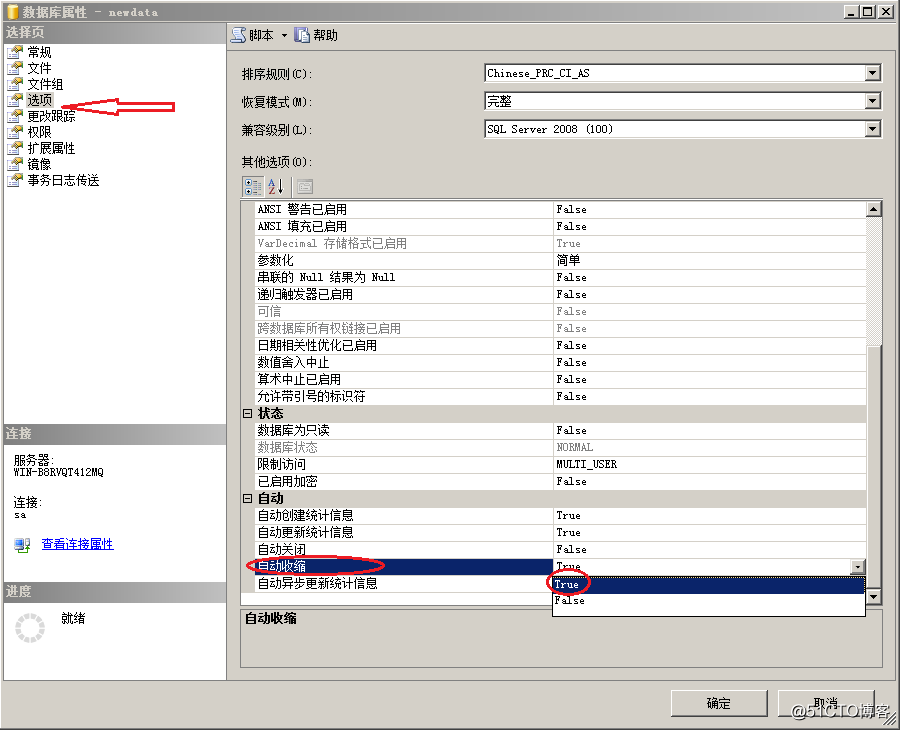The height and width of the screenshot is (730, 900).
Task: Click the 更改跟踪 page icon
Action: [x=15, y=117]
